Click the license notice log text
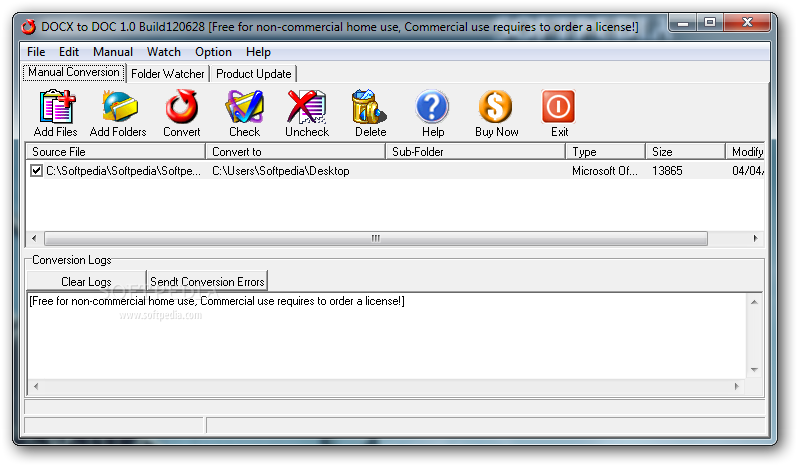 (217, 301)
